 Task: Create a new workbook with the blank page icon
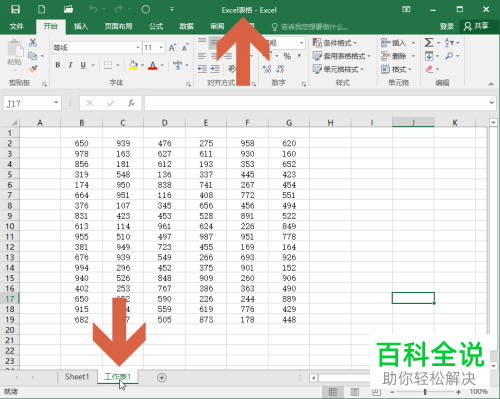click(x=41, y=9)
